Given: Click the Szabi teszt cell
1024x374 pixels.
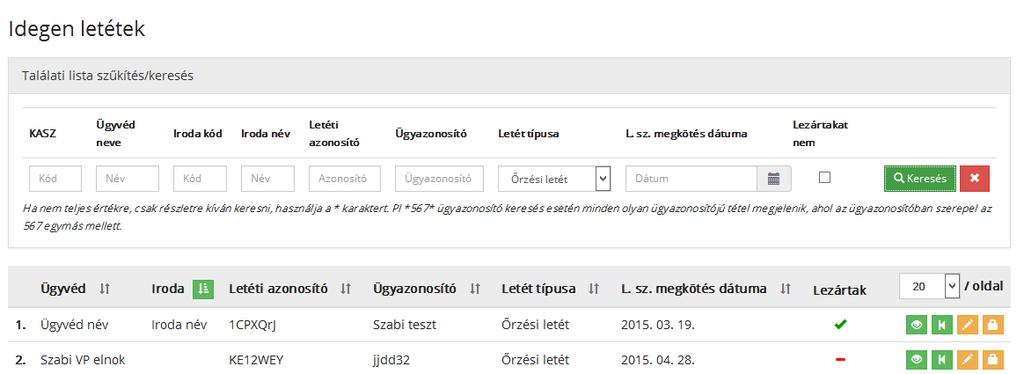Looking at the screenshot, I should (x=404, y=324).
